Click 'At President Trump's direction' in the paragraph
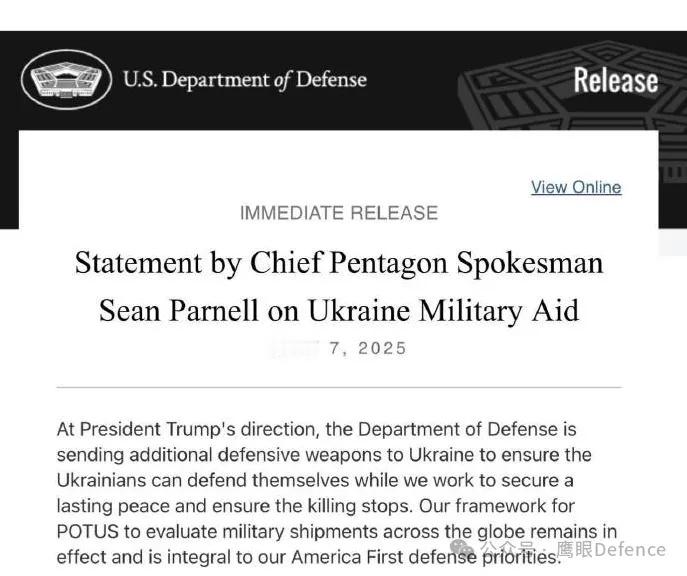 [188, 430]
